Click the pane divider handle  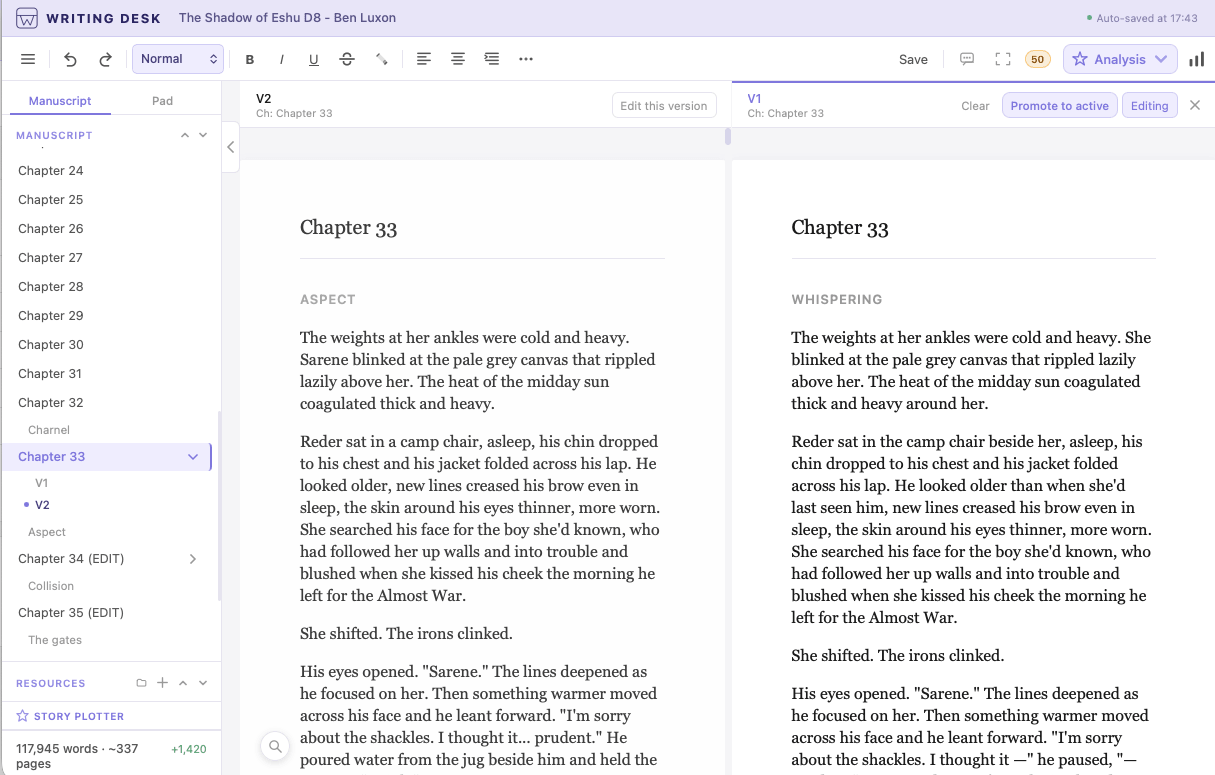[728, 136]
